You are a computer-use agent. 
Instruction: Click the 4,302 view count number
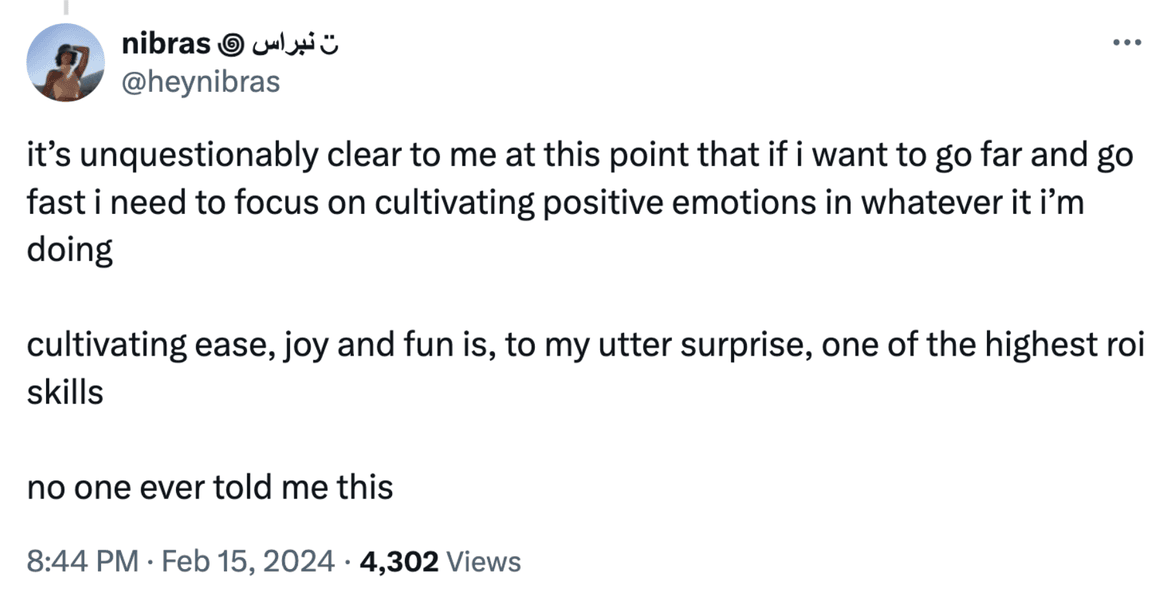[399, 561]
